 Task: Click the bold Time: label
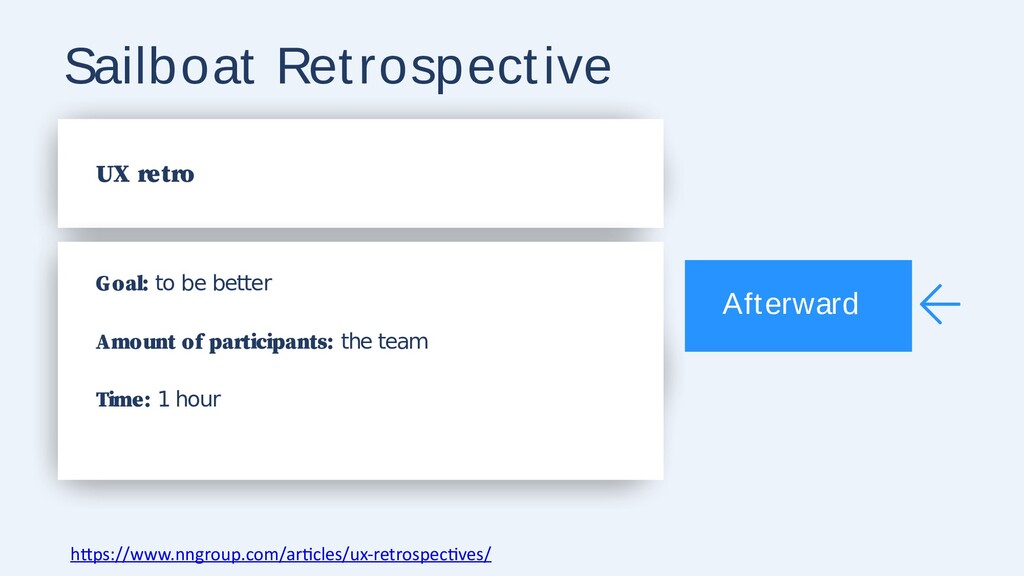(123, 399)
